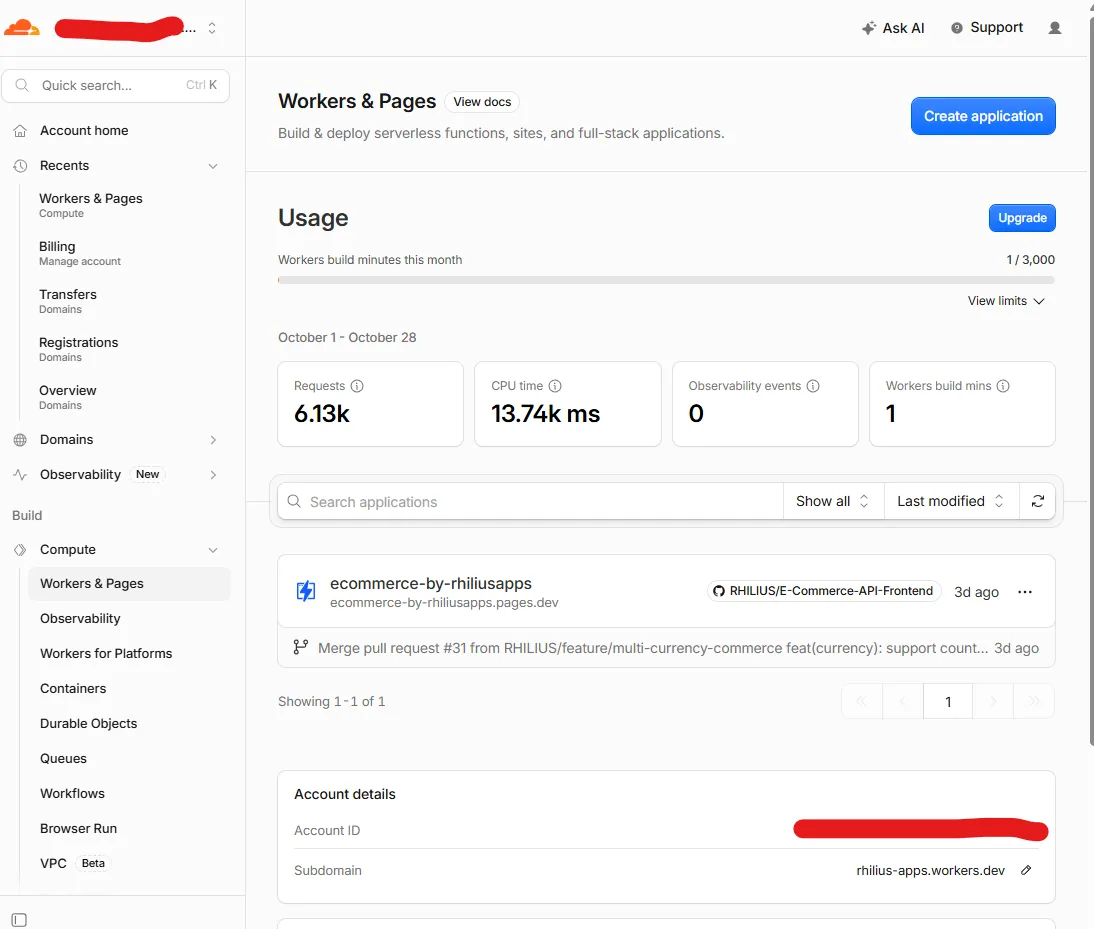
Task: Open the account switcher arrows
Action: click(x=212, y=28)
